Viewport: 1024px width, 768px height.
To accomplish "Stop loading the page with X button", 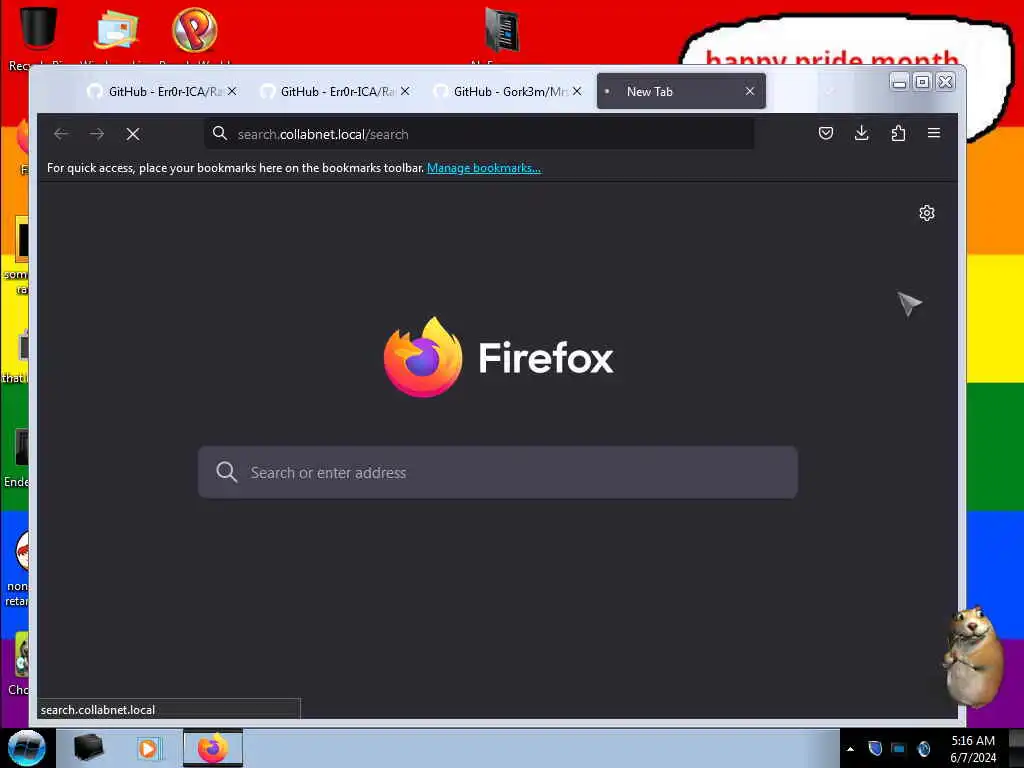I will [x=133, y=135].
